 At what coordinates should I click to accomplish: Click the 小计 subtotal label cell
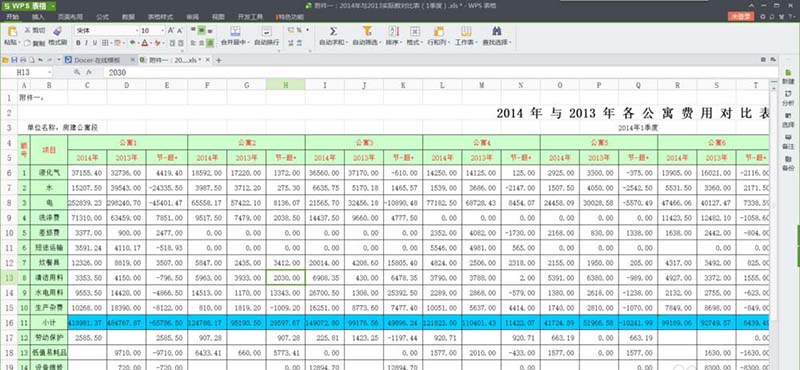[49, 323]
